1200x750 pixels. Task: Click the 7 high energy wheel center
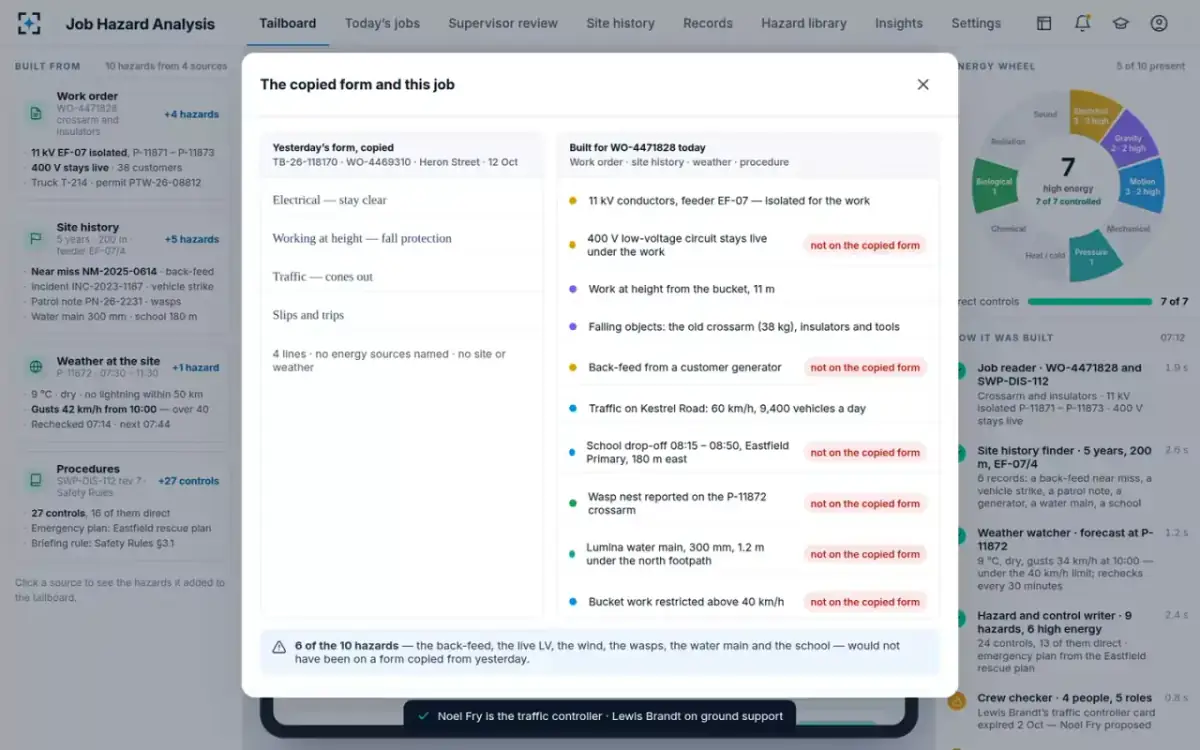coord(1068,179)
